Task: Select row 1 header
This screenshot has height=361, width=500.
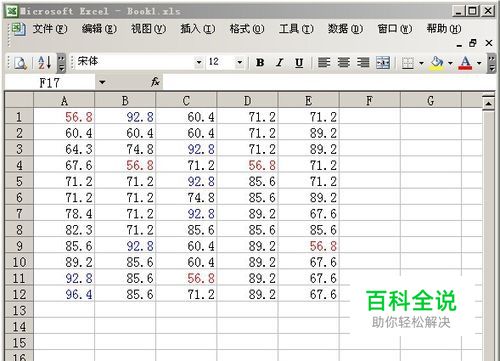Action: (19, 117)
